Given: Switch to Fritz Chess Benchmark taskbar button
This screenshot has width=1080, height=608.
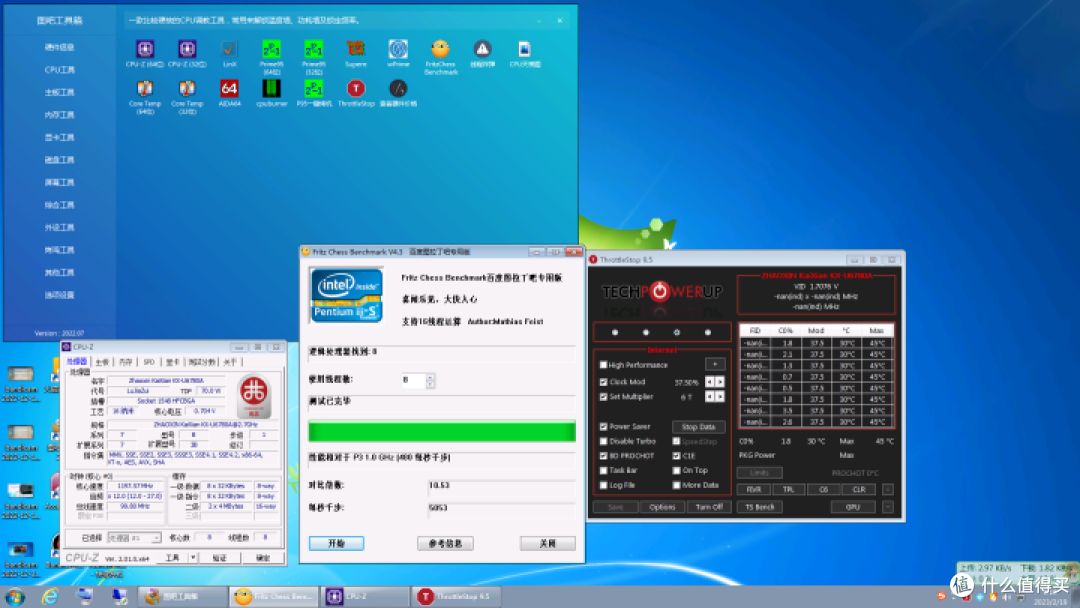Looking at the screenshot, I should pos(274,596).
